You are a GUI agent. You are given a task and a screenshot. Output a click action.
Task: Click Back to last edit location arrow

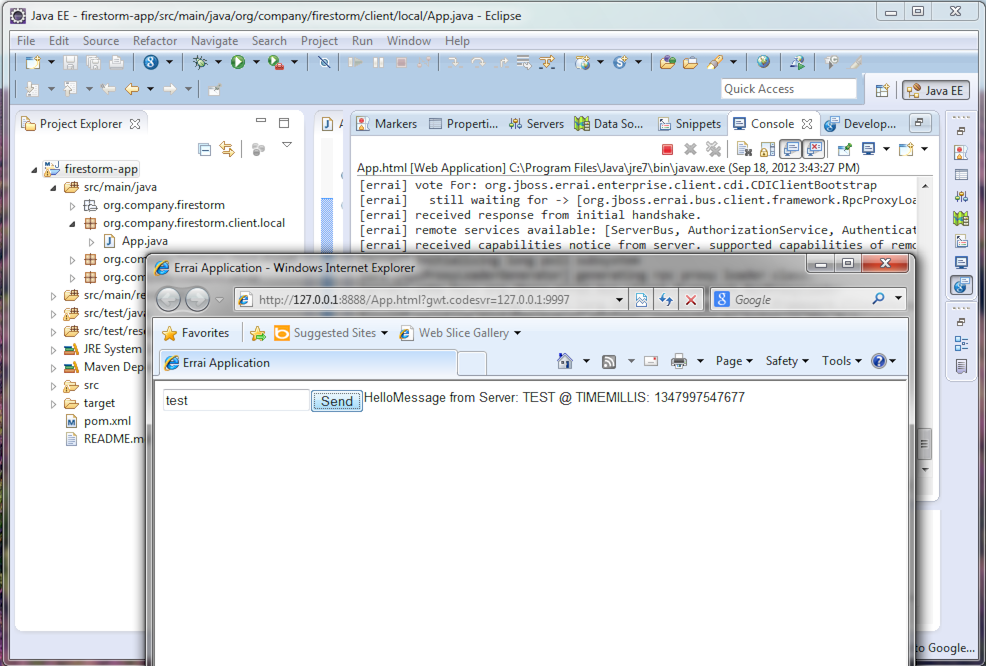pyautogui.click(x=109, y=89)
